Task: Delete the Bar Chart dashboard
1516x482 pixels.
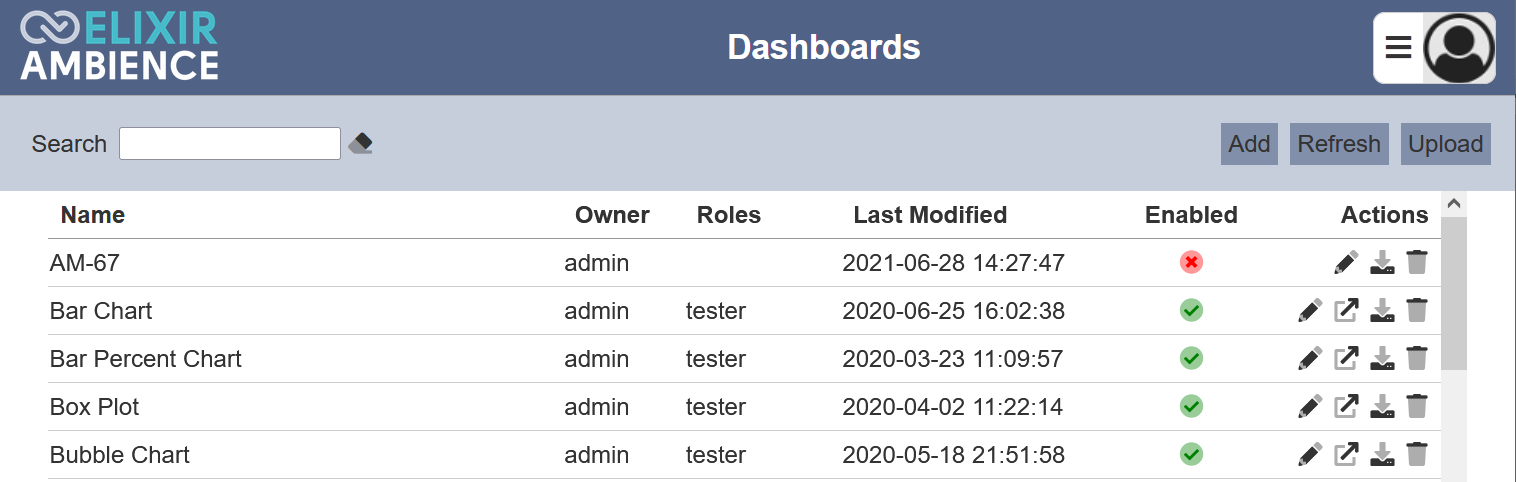Action: [1416, 311]
